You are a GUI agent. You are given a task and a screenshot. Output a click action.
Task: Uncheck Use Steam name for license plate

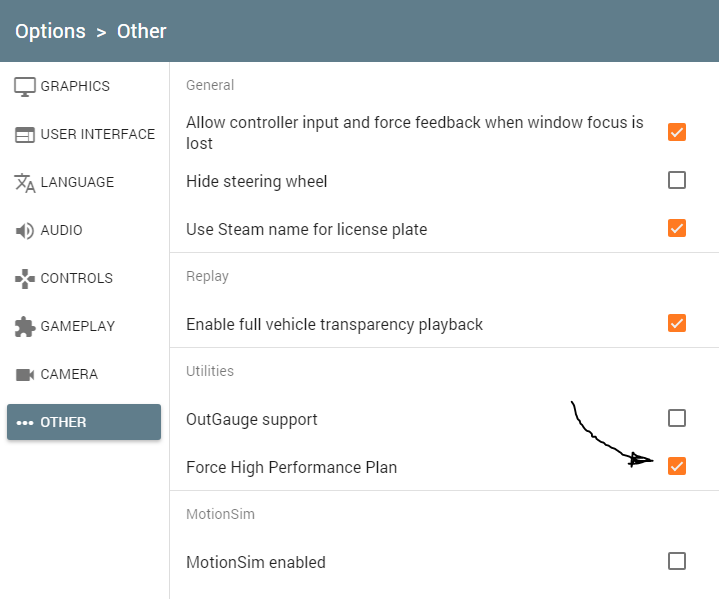pyautogui.click(x=676, y=228)
